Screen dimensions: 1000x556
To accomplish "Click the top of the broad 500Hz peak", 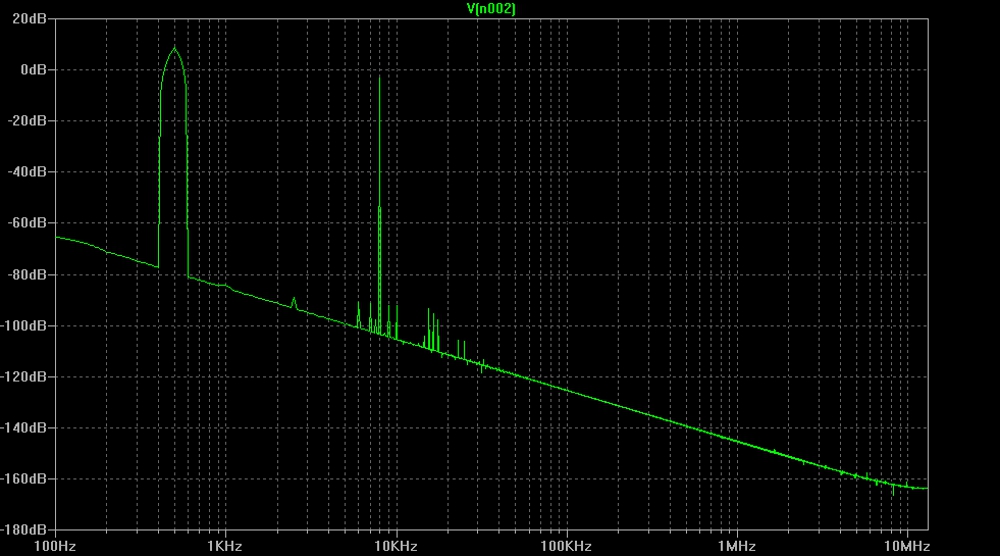I will (x=174, y=49).
